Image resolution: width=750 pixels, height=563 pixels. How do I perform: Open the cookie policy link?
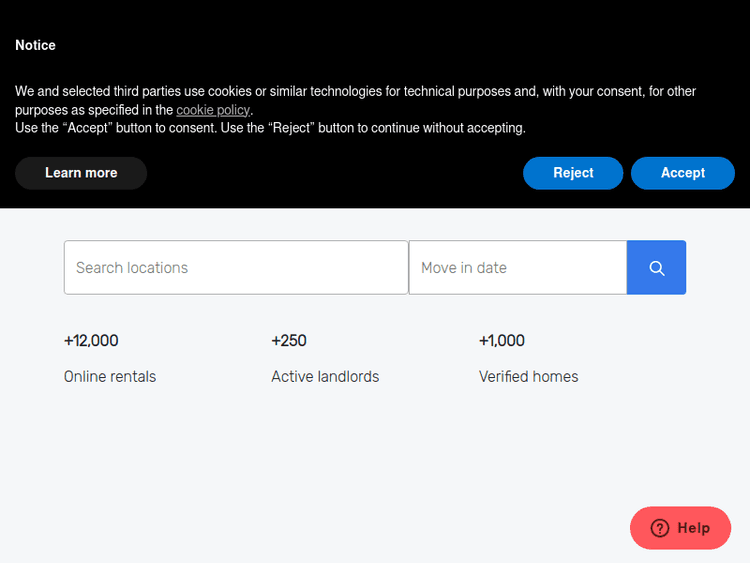tap(213, 110)
